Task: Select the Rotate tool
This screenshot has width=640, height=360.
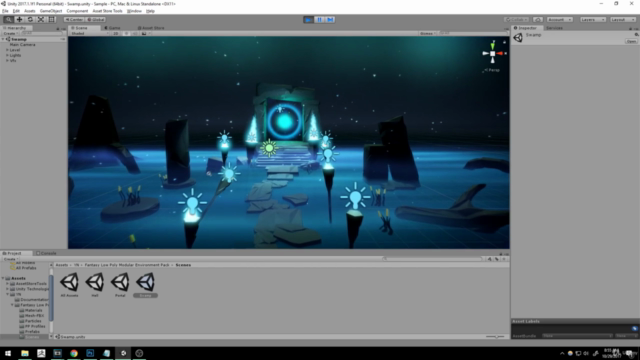Action: [30, 19]
